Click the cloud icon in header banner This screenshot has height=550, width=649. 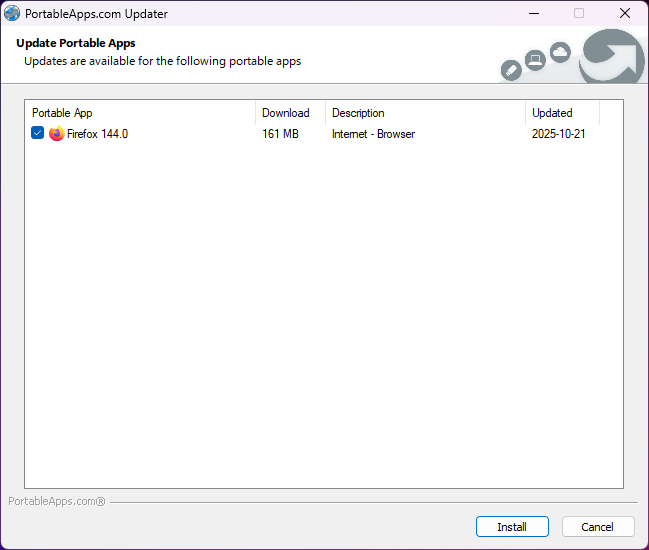tap(560, 51)
